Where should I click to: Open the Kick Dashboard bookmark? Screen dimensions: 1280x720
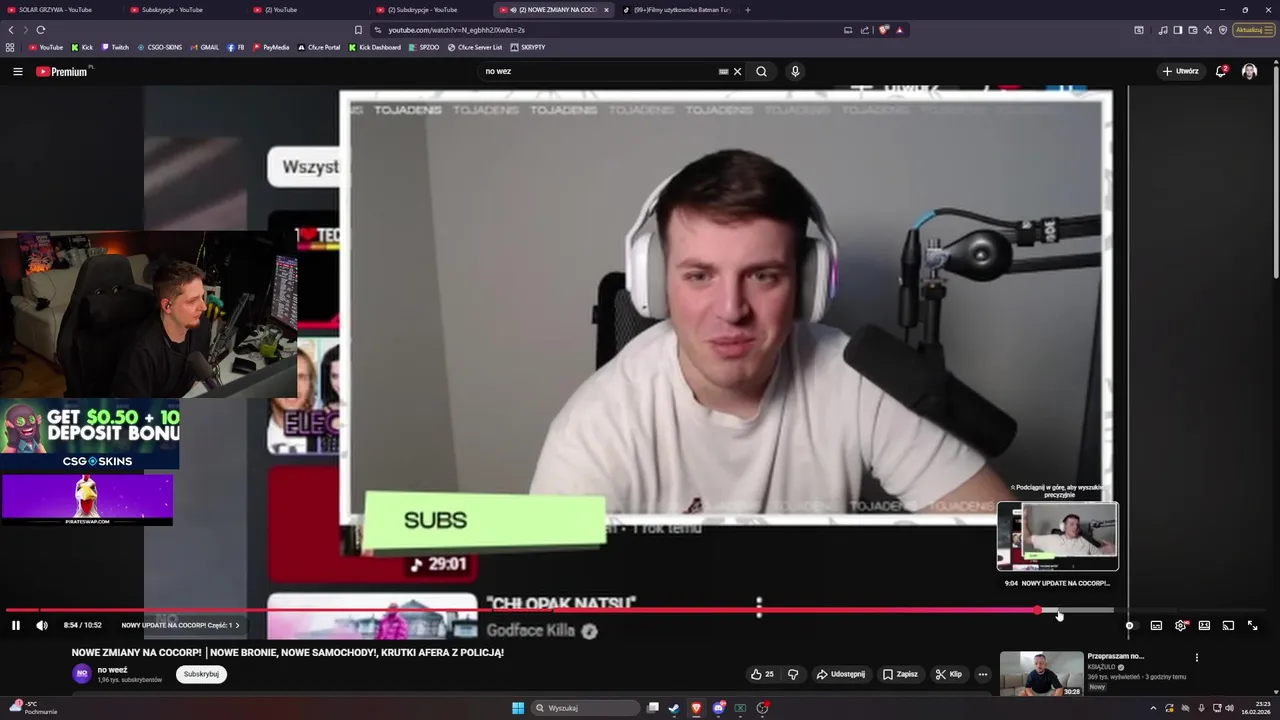[x=374, y=47]
